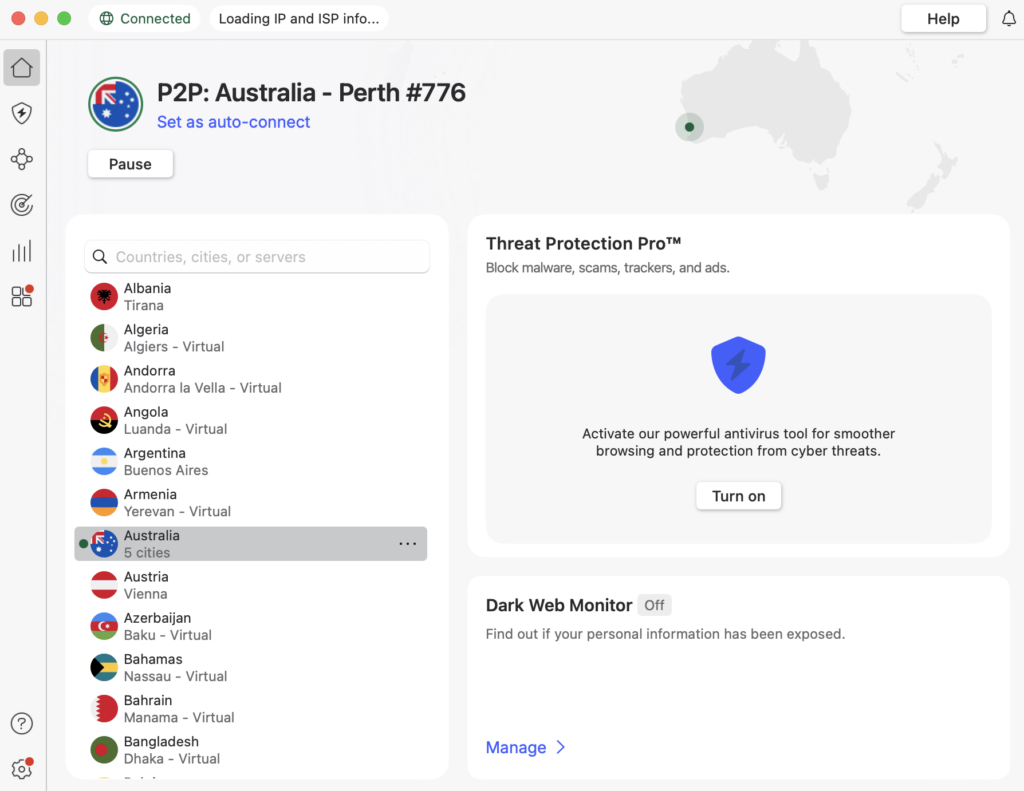Select Australia 5 cities row
1024x791 pixels.
[x=251, y=543]
